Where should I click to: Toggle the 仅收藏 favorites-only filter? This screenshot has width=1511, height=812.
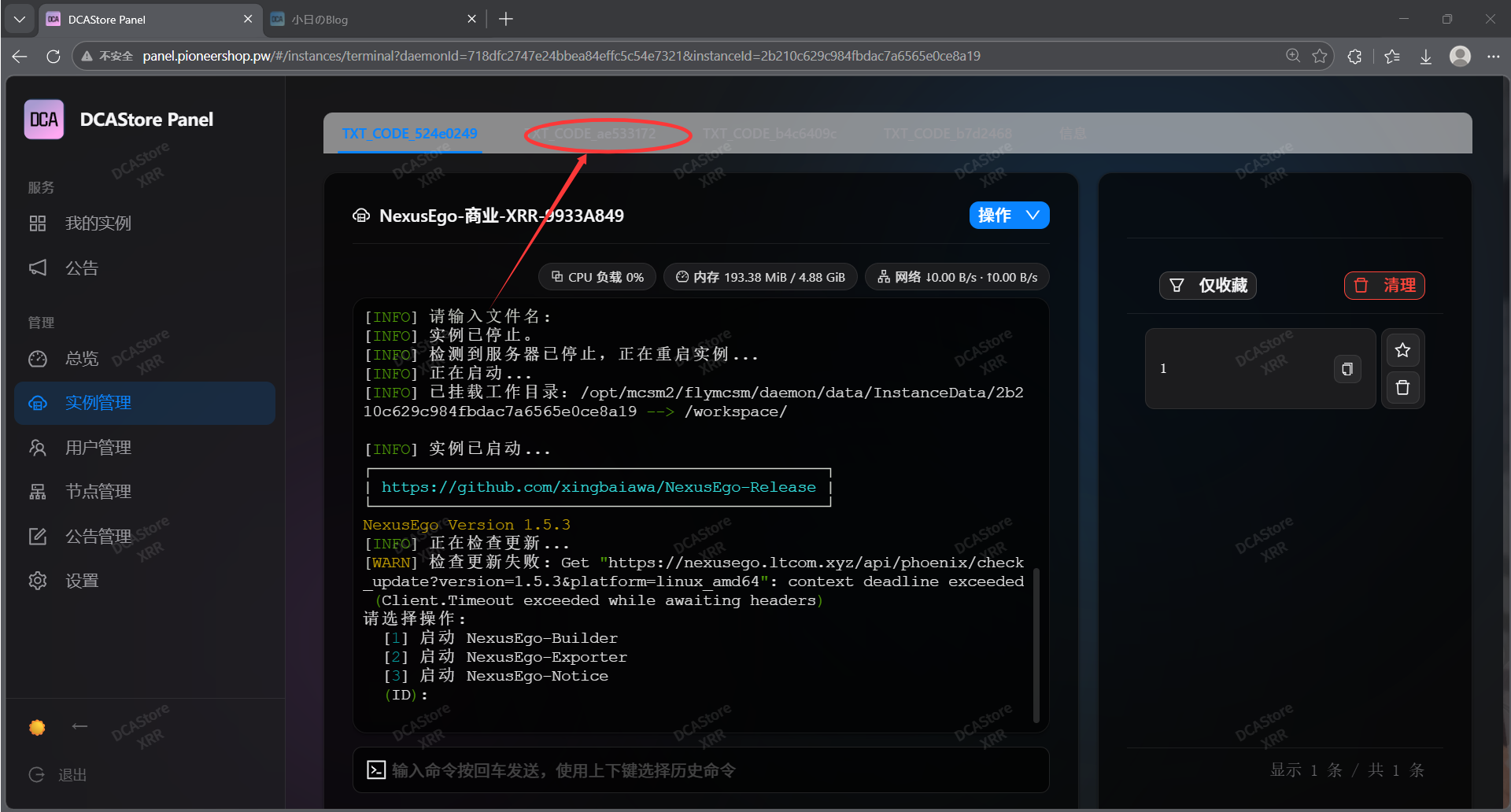click(1208, 285)
